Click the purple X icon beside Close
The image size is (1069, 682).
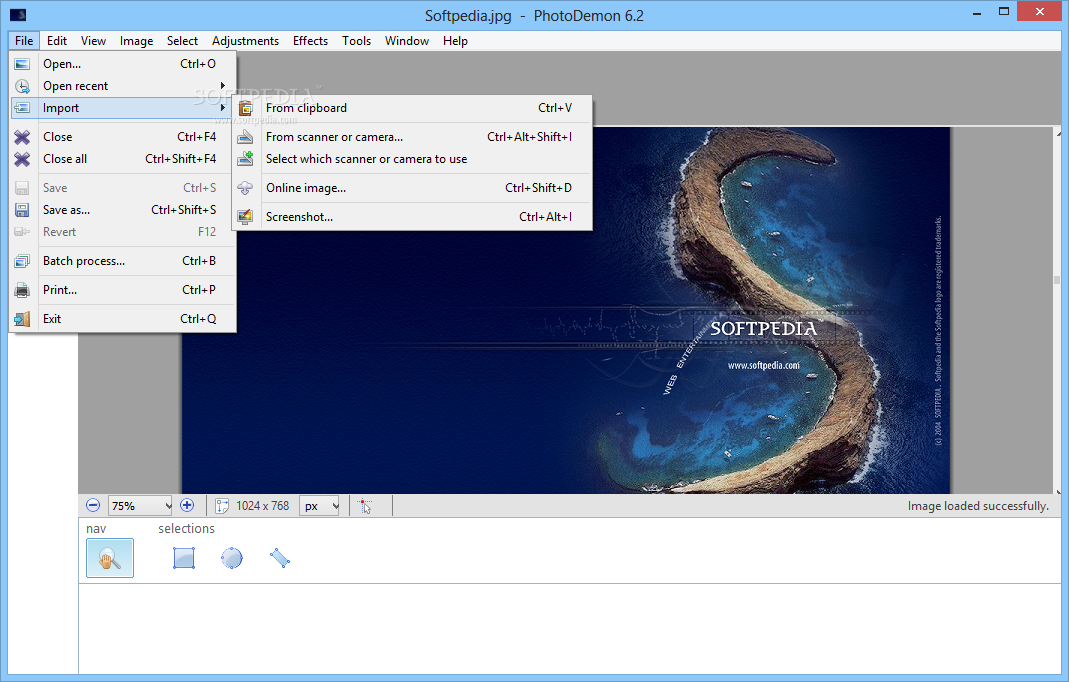click(x=22, y=137)
